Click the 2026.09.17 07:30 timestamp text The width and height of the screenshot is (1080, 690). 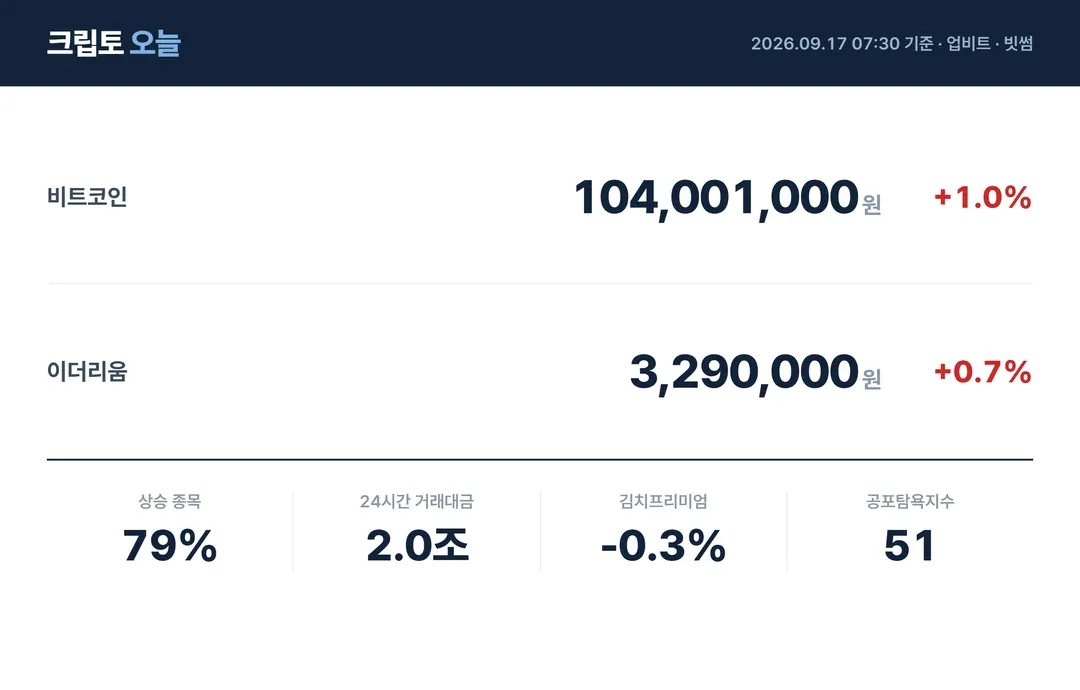pos(825,43)
